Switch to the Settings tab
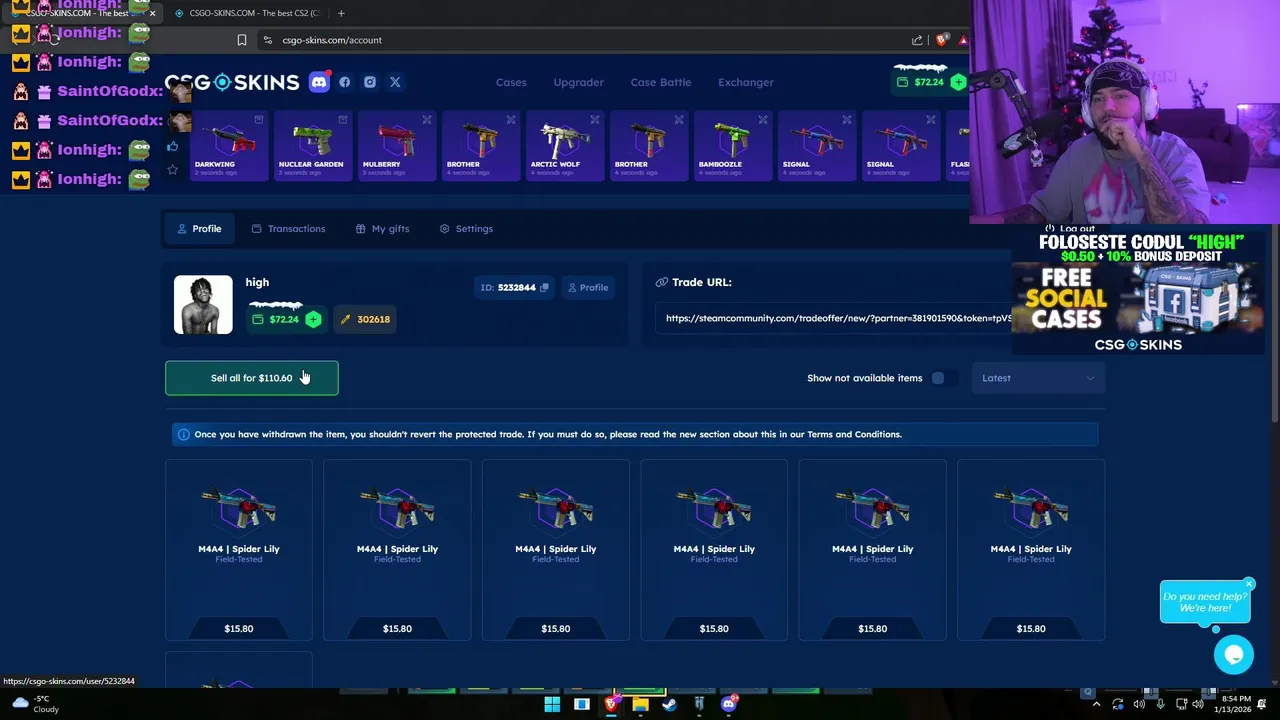Screen dimensions: 1280x720 pyautogui.click(x=466, y=229)
